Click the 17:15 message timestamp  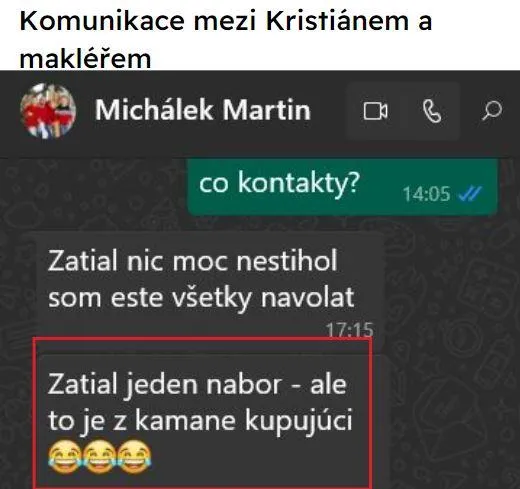click(349, 330)
